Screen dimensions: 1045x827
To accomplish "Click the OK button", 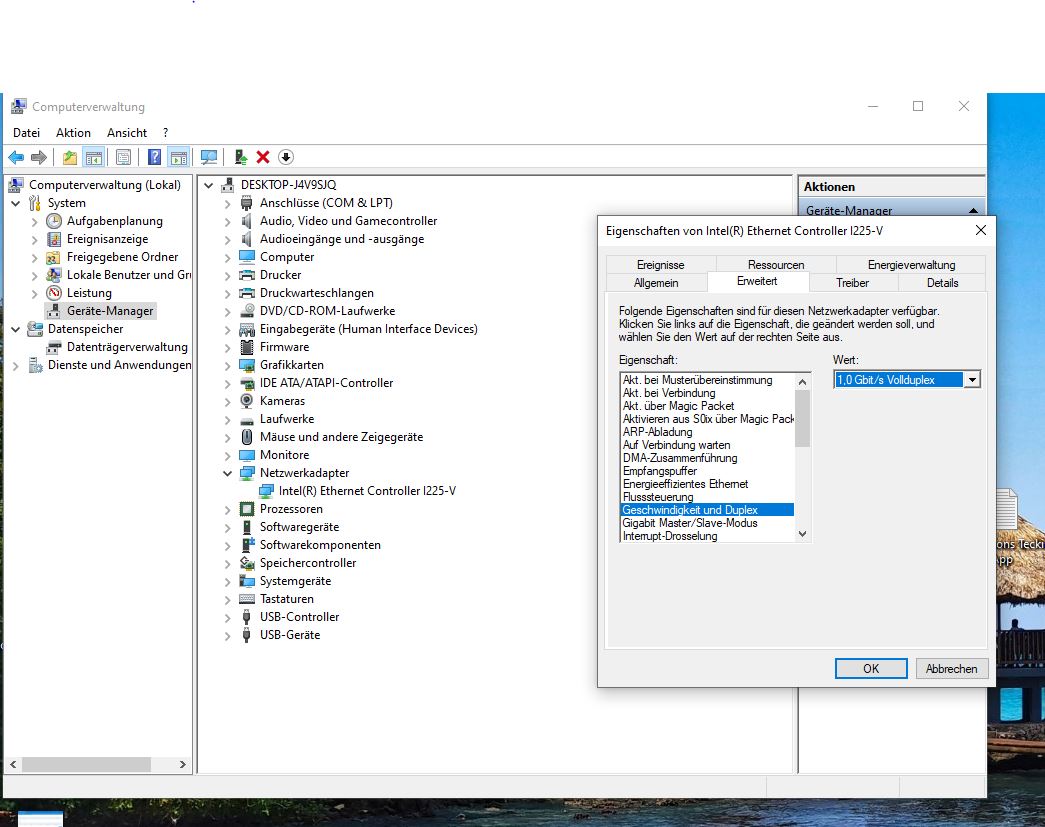I will tap(871, 669).
